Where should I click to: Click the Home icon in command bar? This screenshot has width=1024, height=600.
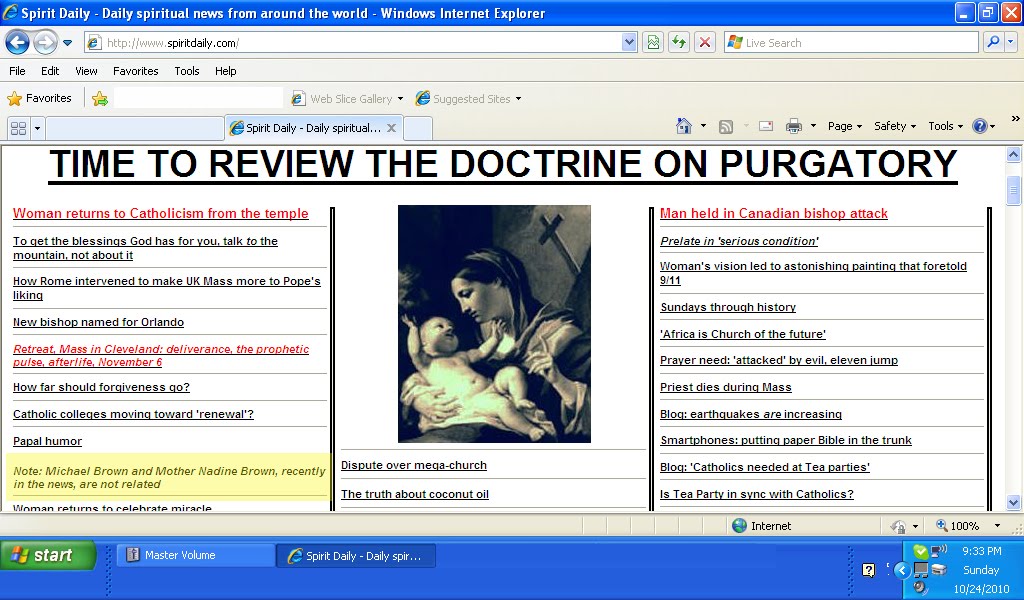(x=684, y=126)
